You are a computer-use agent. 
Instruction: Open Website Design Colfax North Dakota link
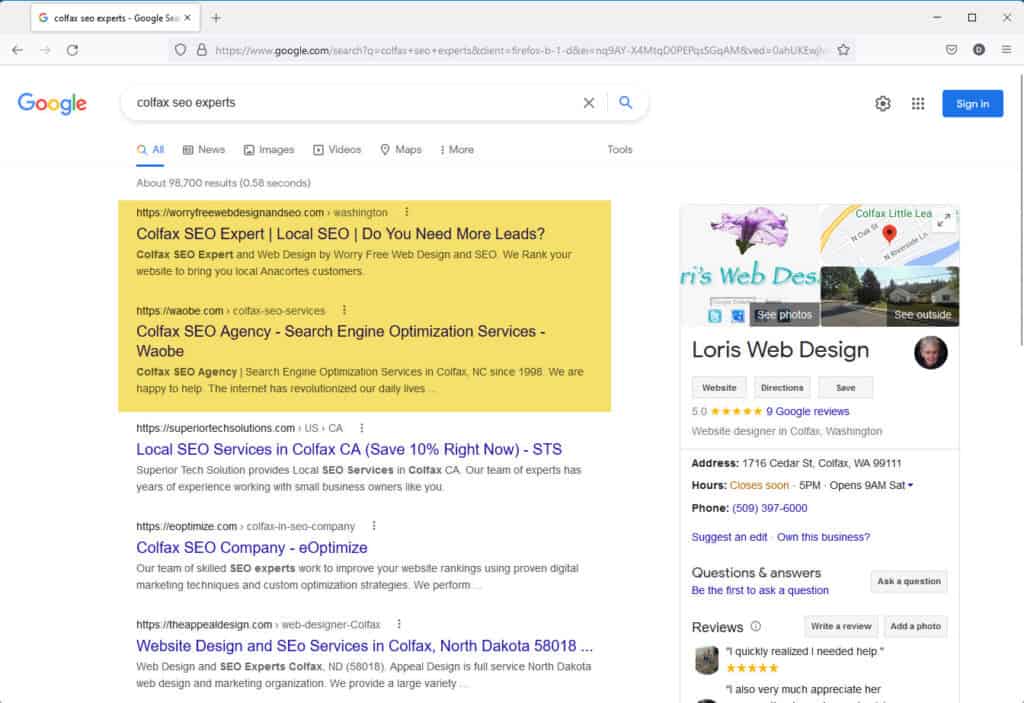(x=364, y=646)
